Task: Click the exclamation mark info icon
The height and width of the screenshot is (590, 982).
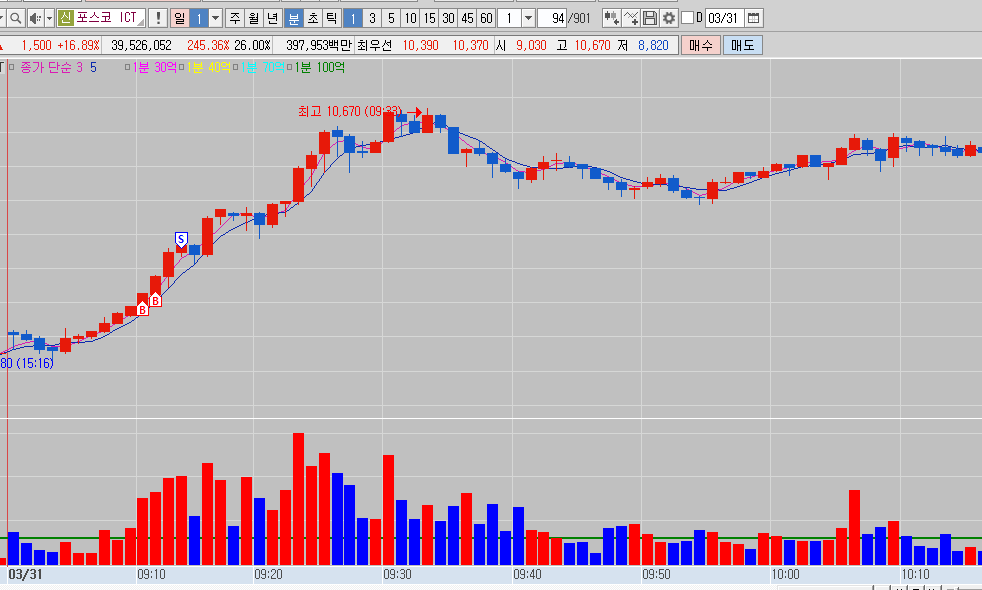Action: (158, 18)
